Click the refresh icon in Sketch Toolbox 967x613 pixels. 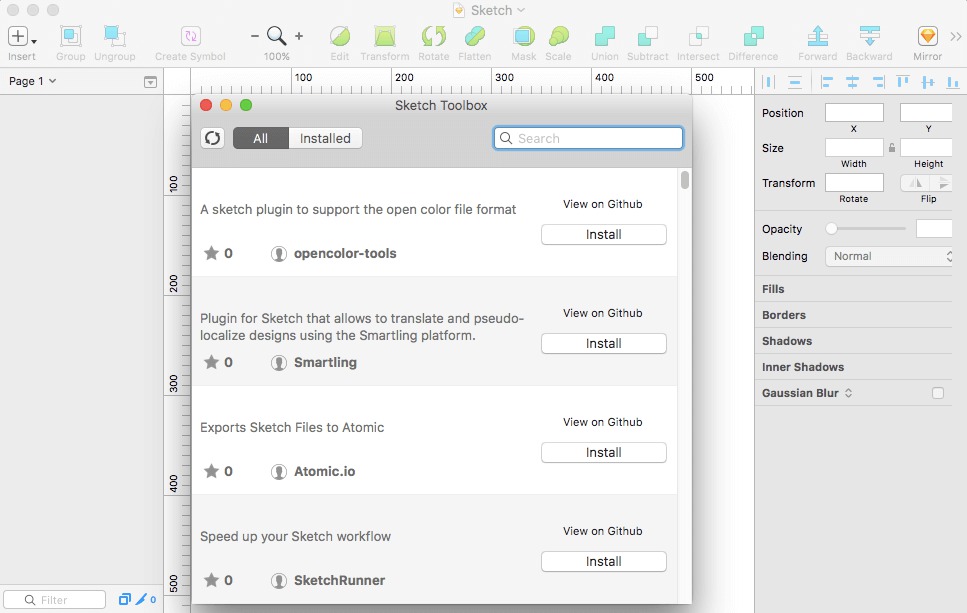tap(211, 138)
